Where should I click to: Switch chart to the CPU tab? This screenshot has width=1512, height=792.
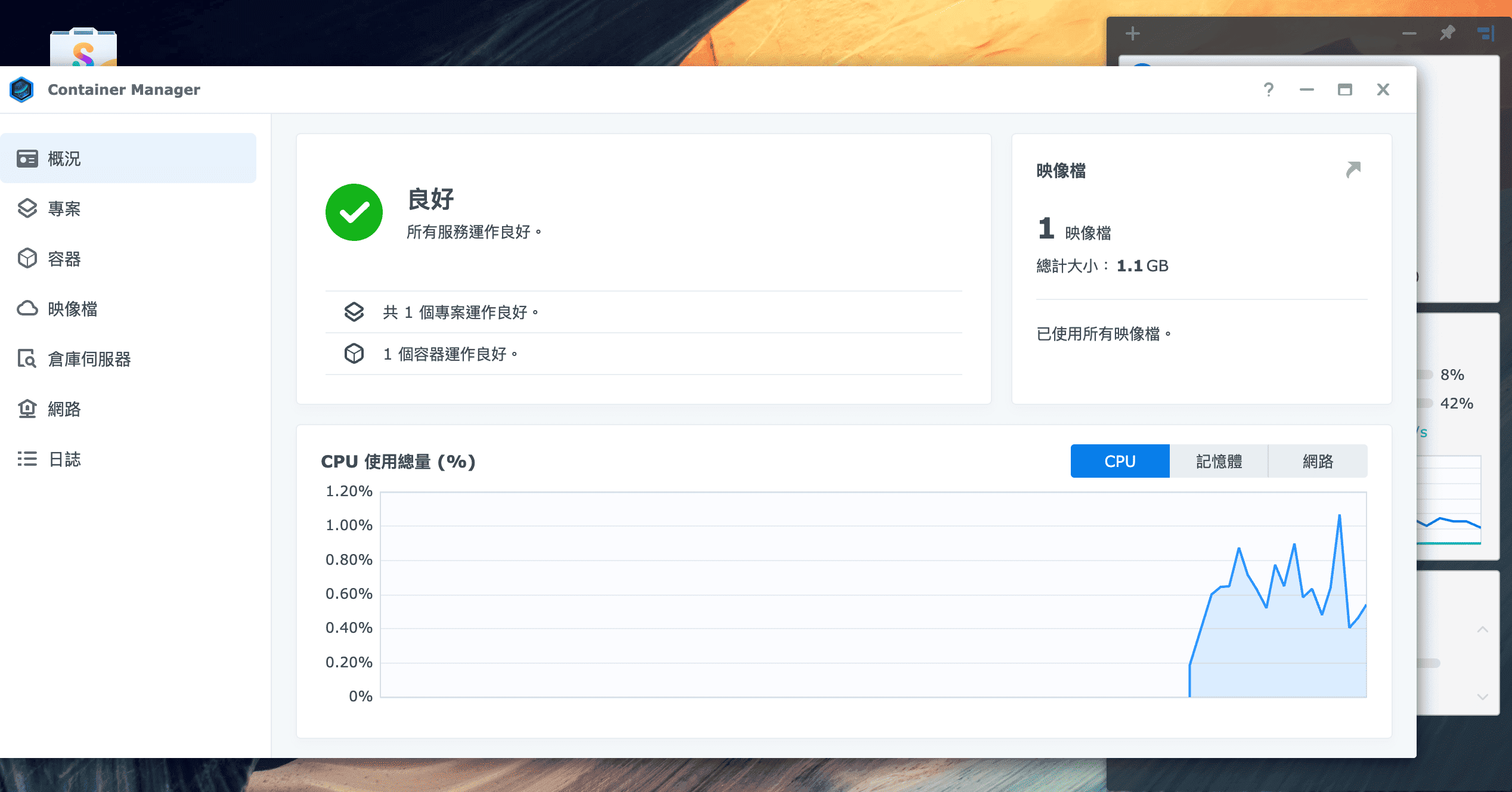click(x=1119, y=461)
